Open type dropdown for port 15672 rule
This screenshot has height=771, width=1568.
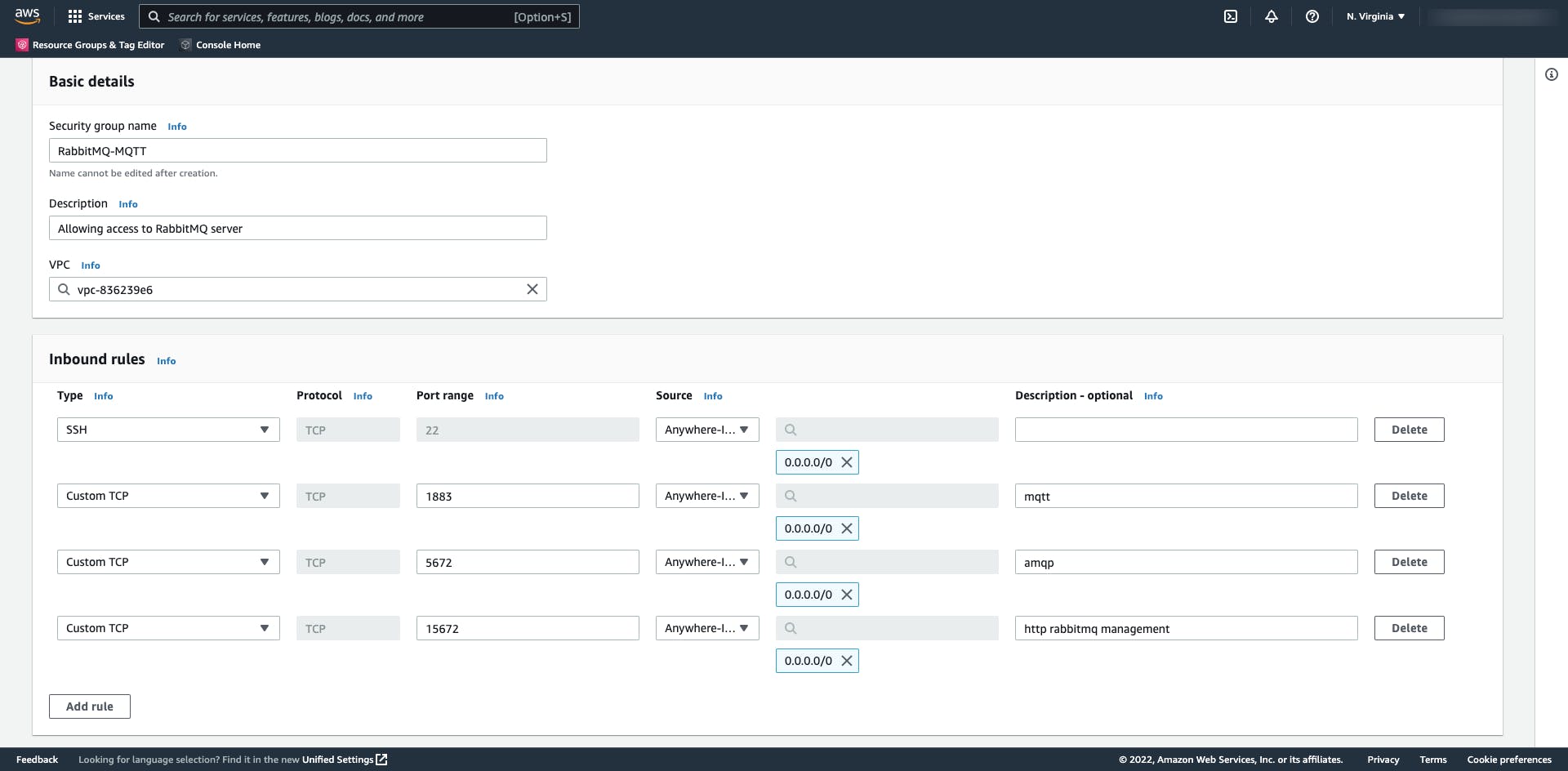click(x=168, y=628)
